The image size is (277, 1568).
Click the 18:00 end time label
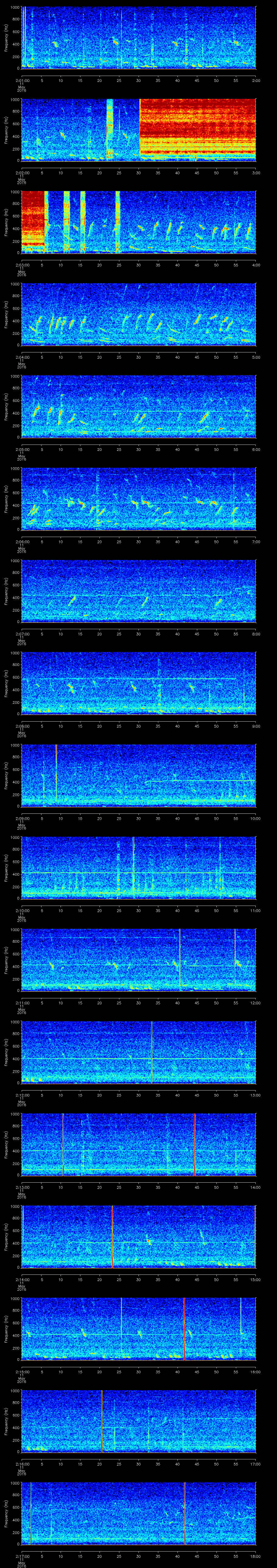click(255, 1556)
